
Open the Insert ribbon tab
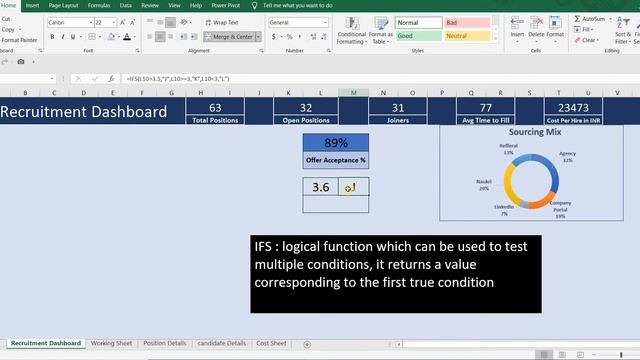pos(32,6)
